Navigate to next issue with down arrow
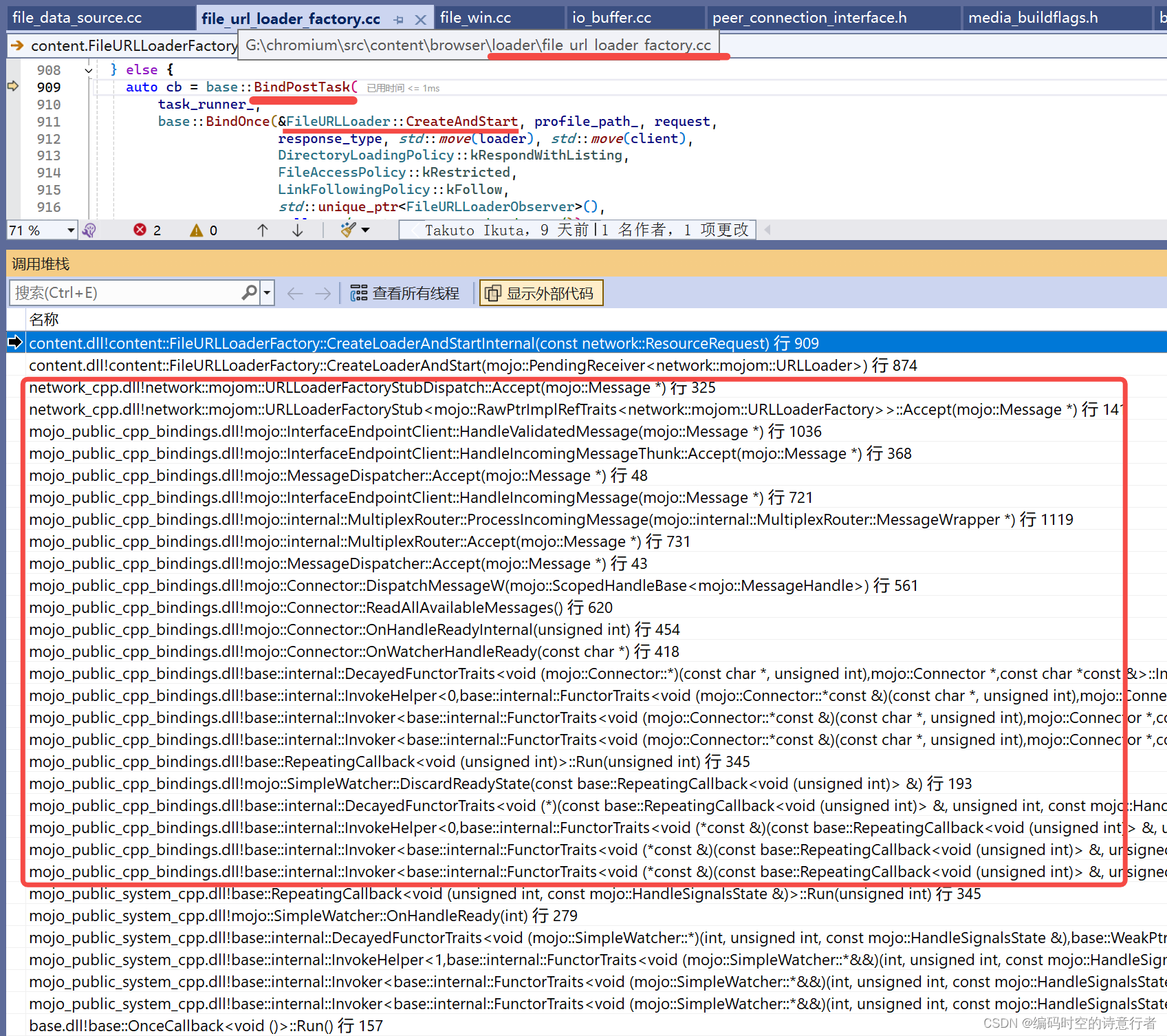Screen dimensions: 1167x1036 click(297, 230)
